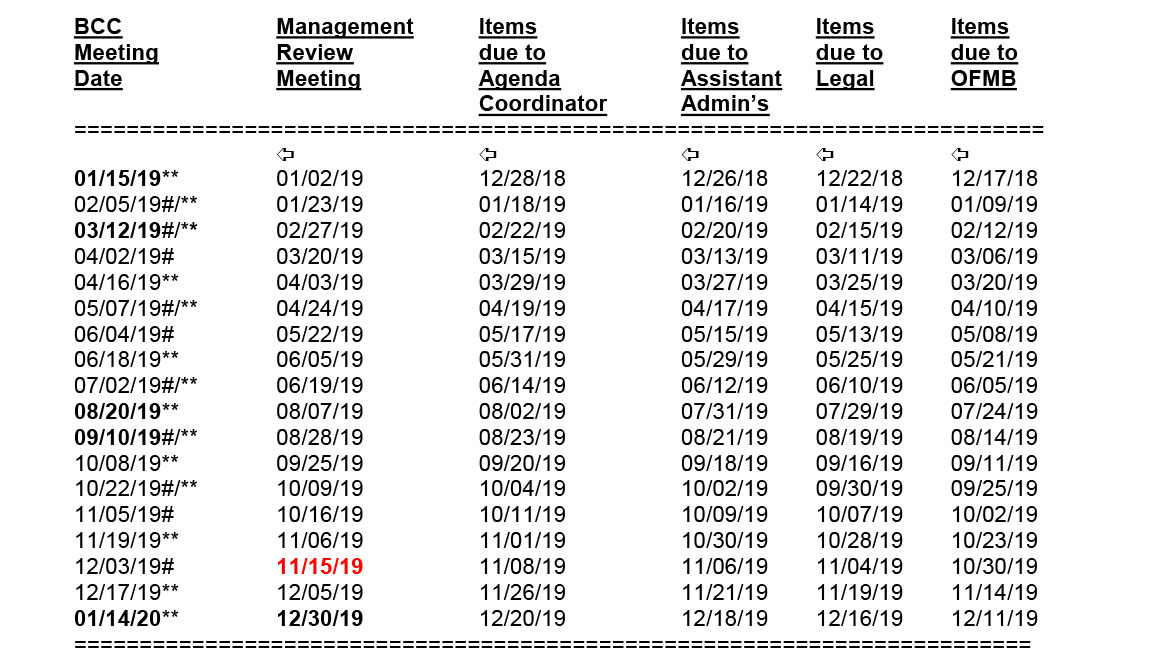The image size is (1171, 664).
Task: Click the 12/28/18 Agenda Coordinator due date
Action: [522, 179]
